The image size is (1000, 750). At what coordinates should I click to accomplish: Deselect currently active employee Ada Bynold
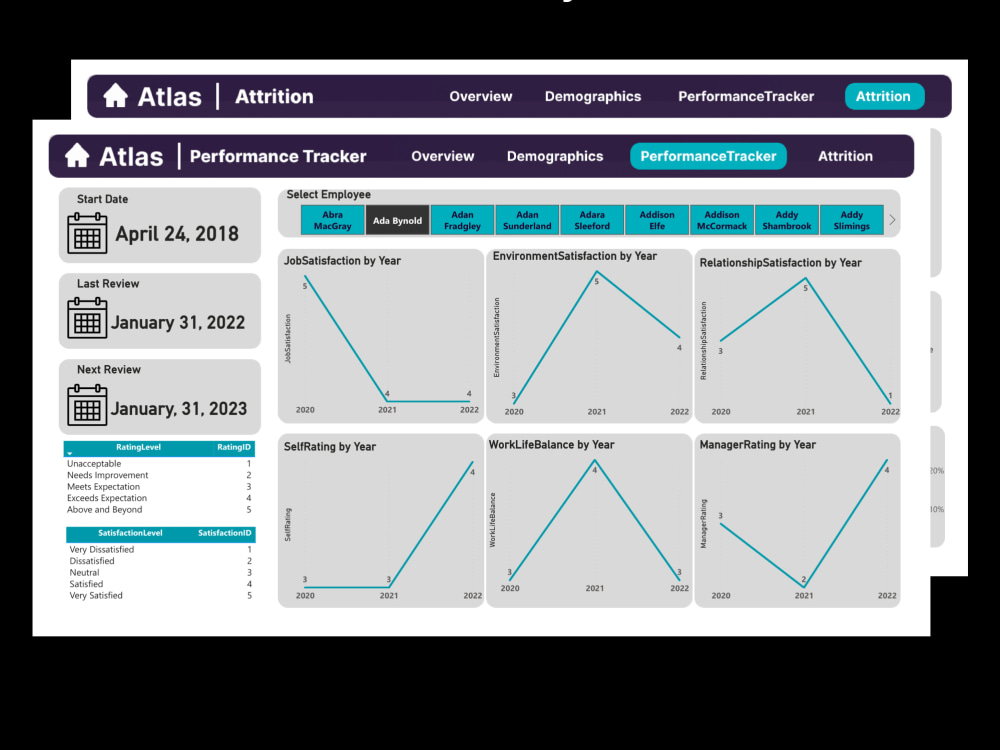pyautogui.click(x=397, y=219)
